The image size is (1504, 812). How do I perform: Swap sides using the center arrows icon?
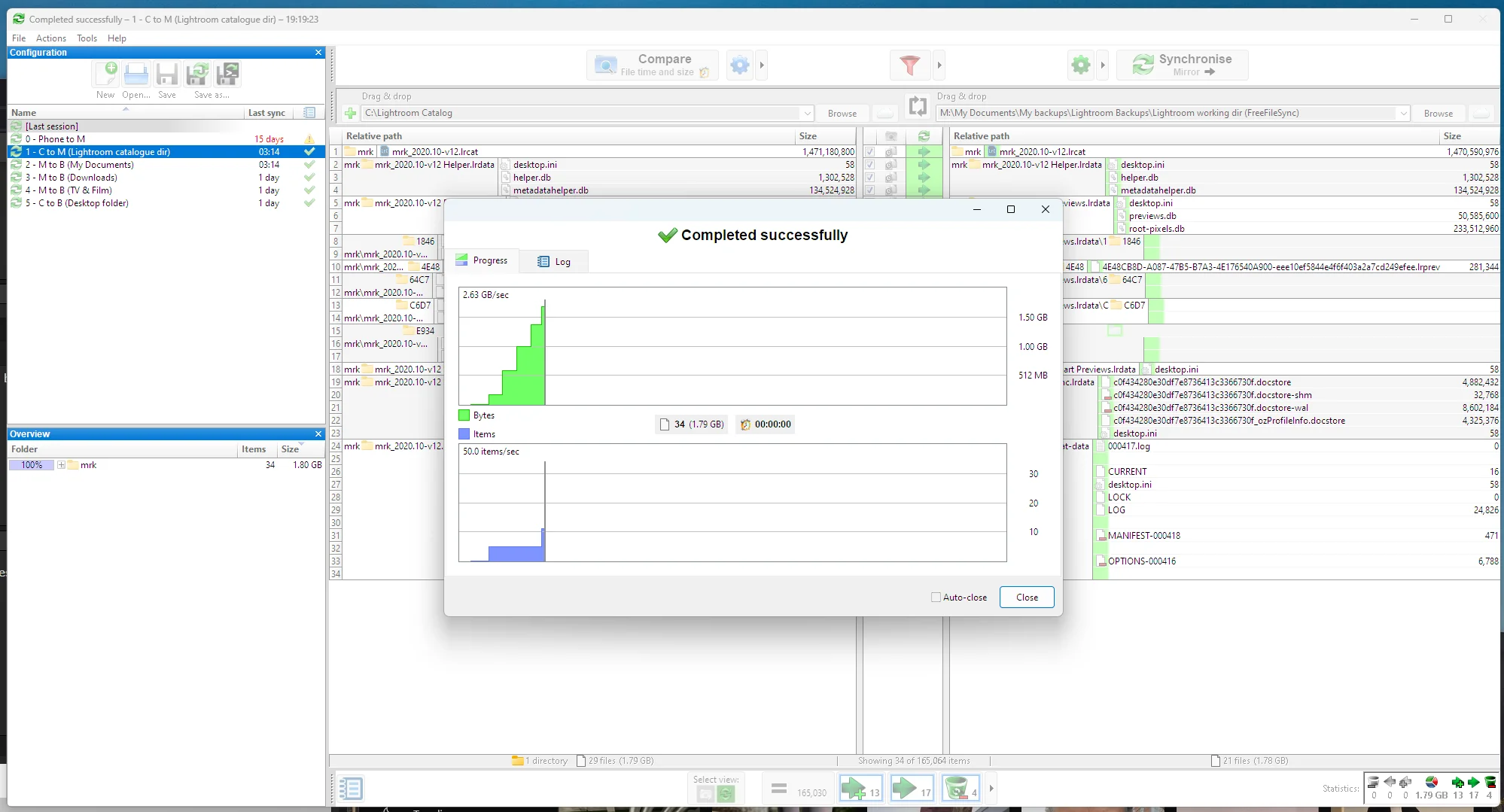(x=918, y=106)
